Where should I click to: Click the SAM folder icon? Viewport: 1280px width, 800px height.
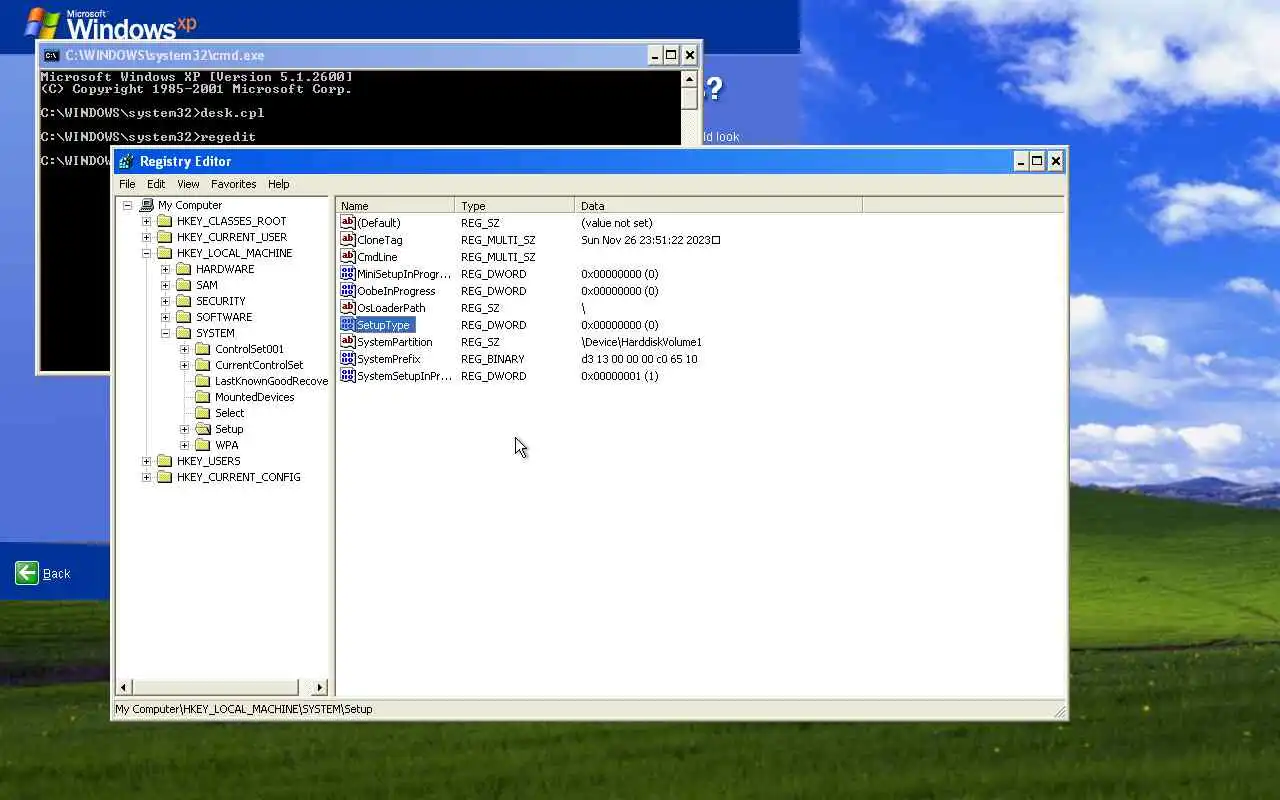coord(183,285)
